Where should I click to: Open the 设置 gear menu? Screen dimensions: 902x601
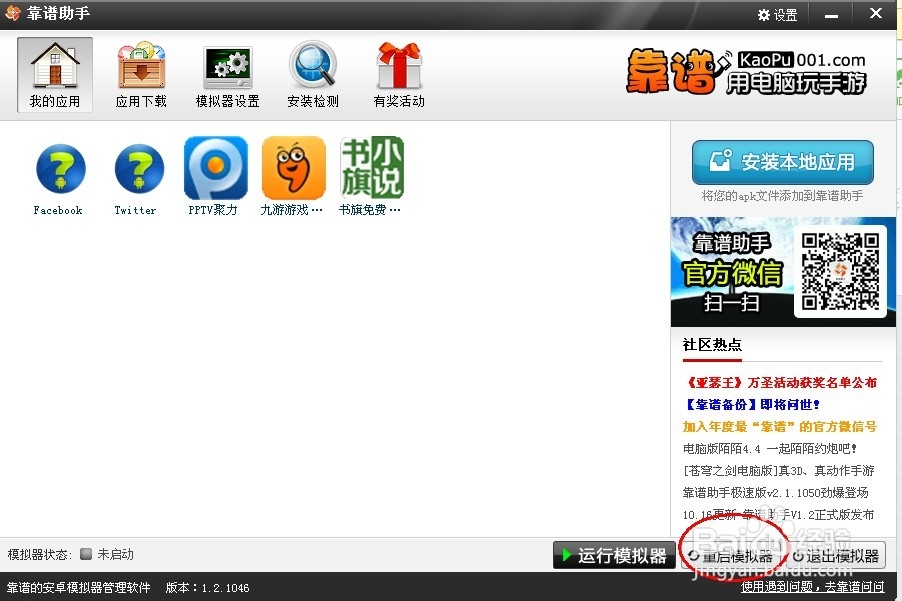(778, 14)
